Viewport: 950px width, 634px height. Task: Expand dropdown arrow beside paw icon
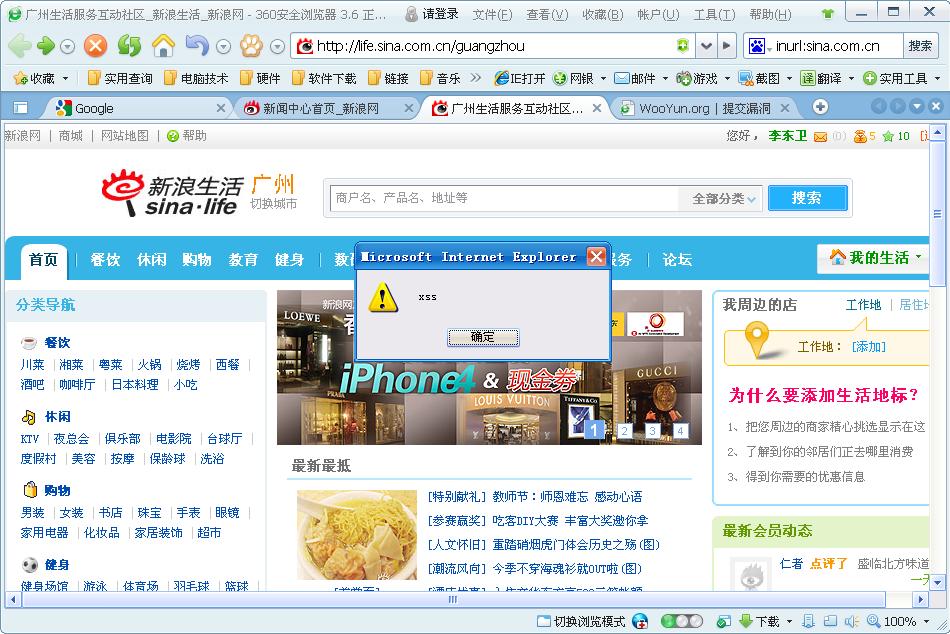click(x=277, y=46)
